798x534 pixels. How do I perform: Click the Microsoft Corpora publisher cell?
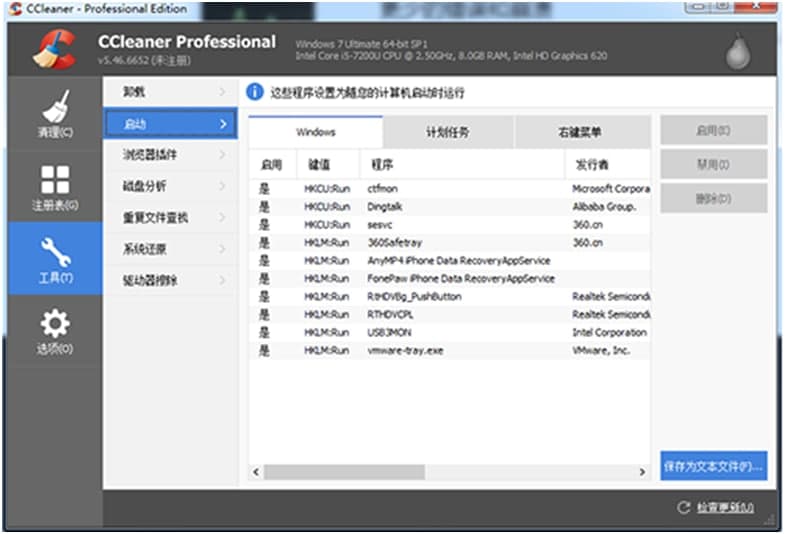tap(611, 188)
